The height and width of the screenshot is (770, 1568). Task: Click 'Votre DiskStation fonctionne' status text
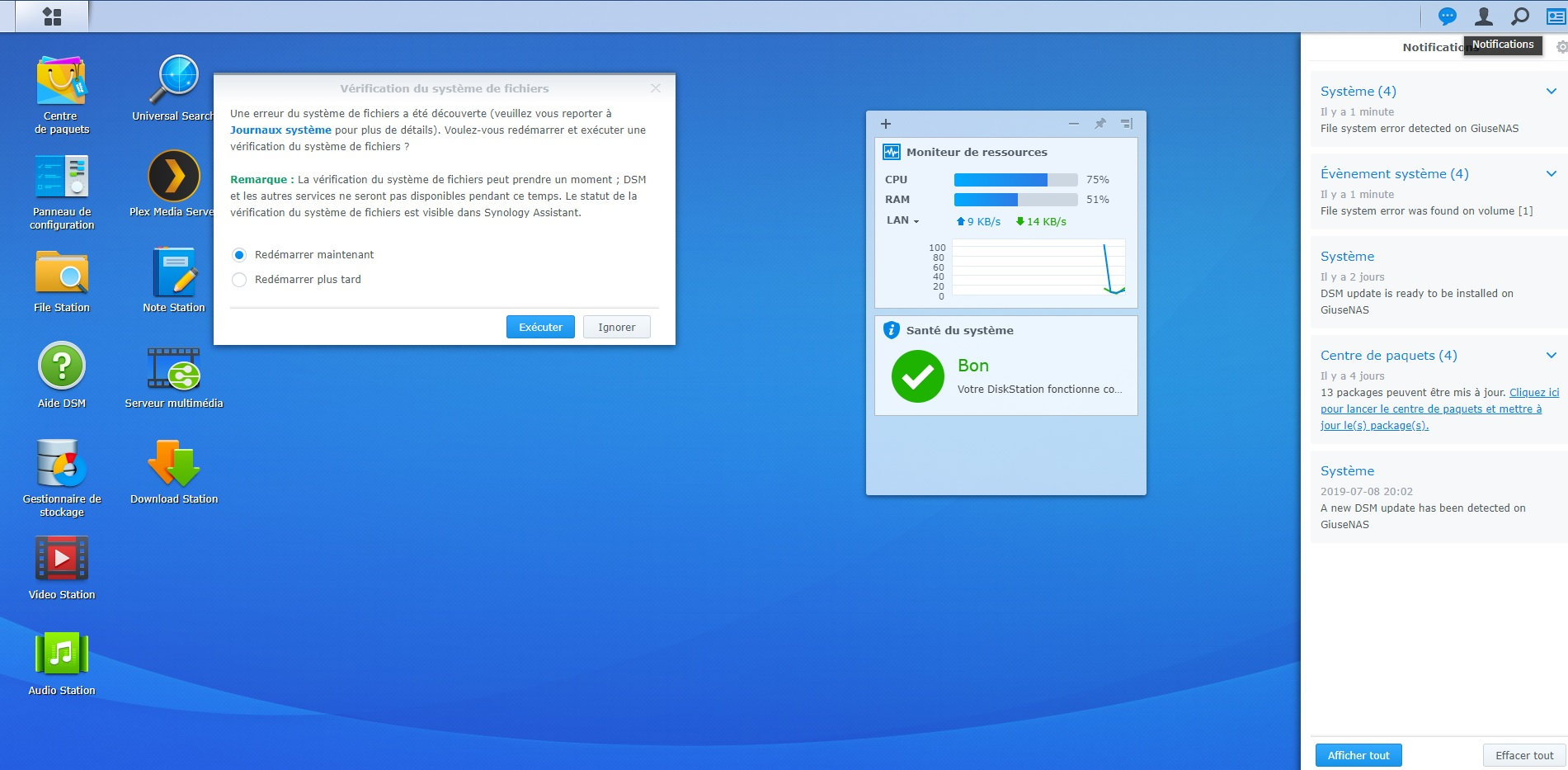pos(1039,389)
